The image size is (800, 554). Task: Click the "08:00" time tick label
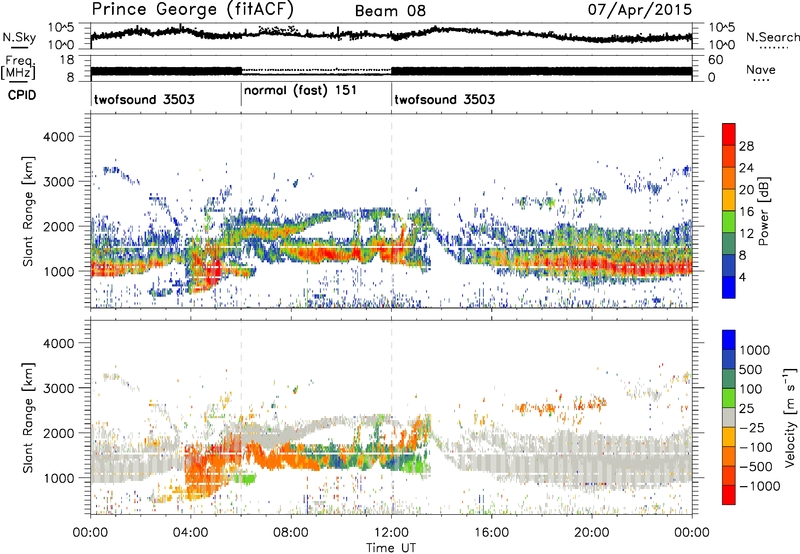290,533
